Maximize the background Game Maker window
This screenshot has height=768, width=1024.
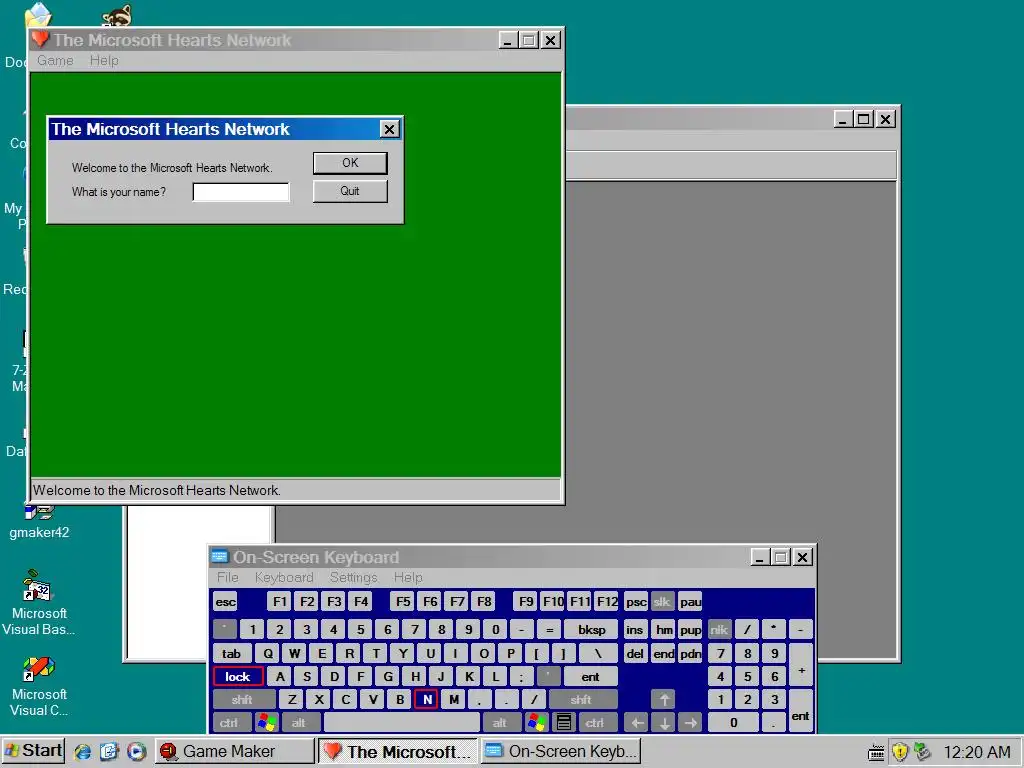[863, 120]
